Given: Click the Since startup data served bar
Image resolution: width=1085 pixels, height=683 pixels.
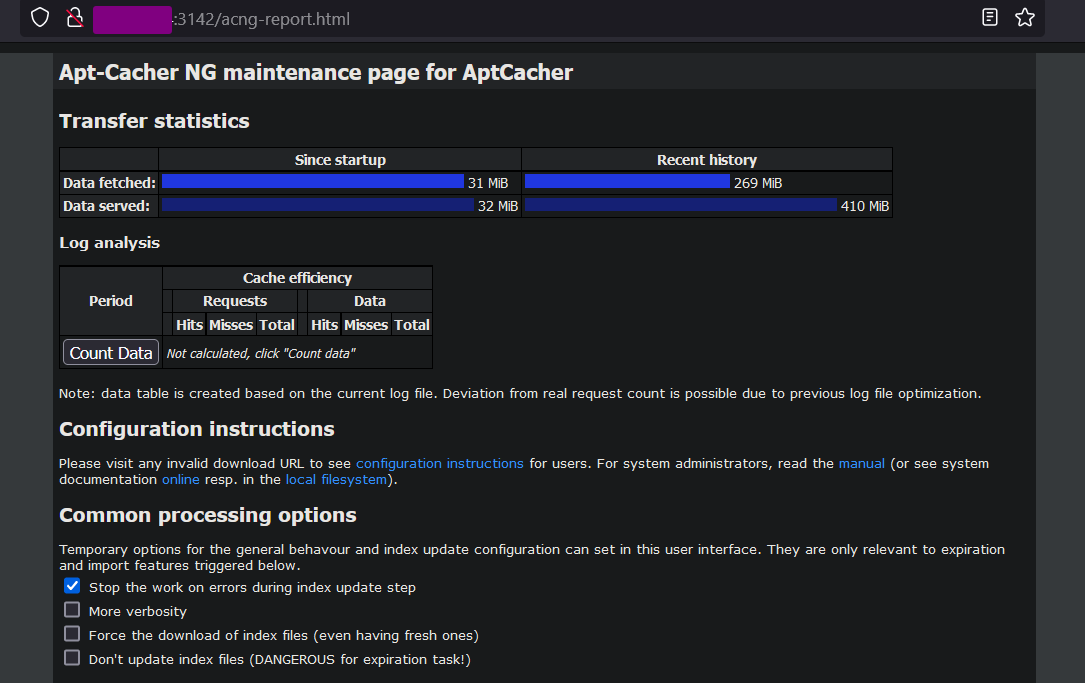Looking at the screenshot, I should tap(318, 205).
